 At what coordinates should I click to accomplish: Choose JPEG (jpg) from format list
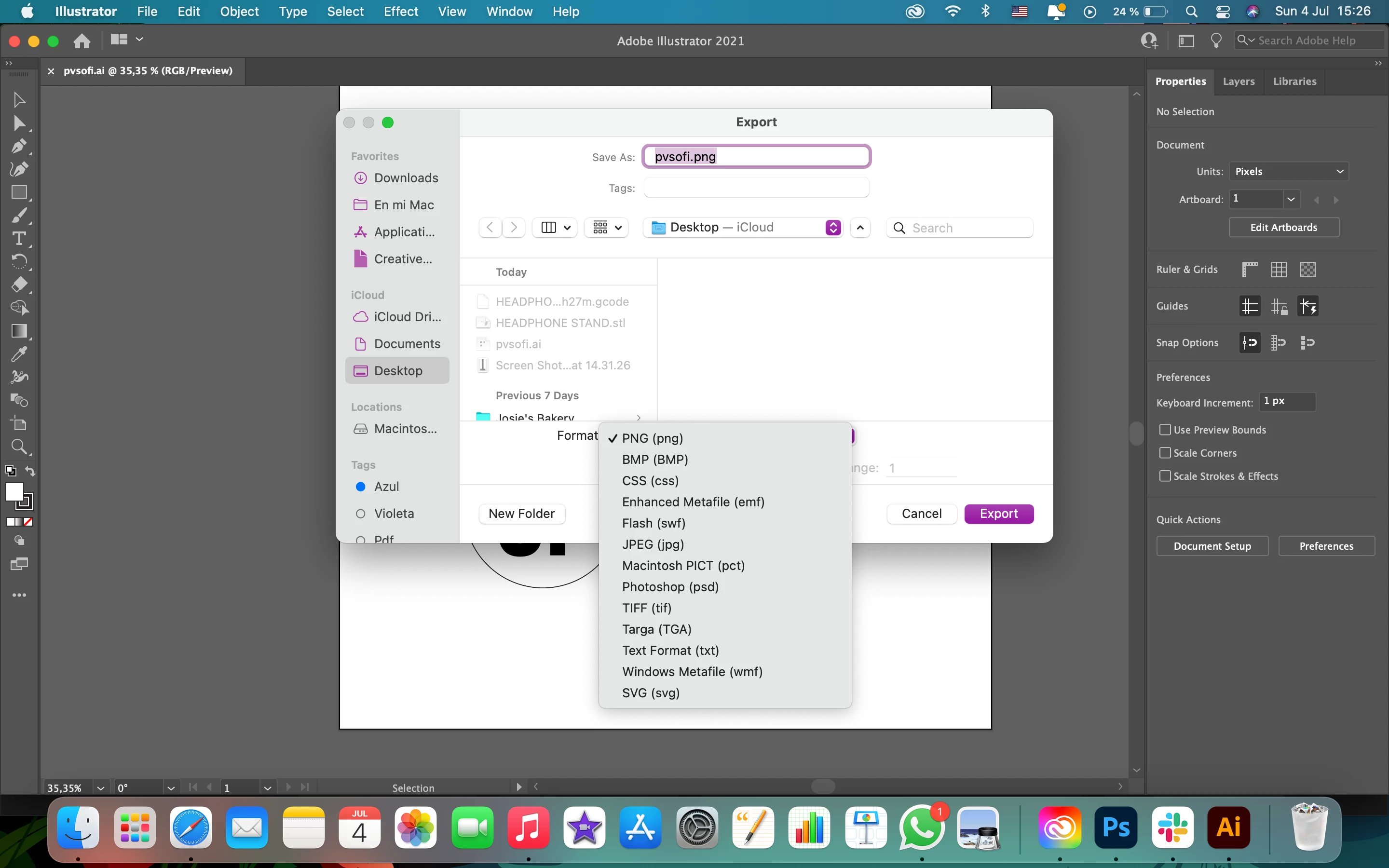click(653, 544)
